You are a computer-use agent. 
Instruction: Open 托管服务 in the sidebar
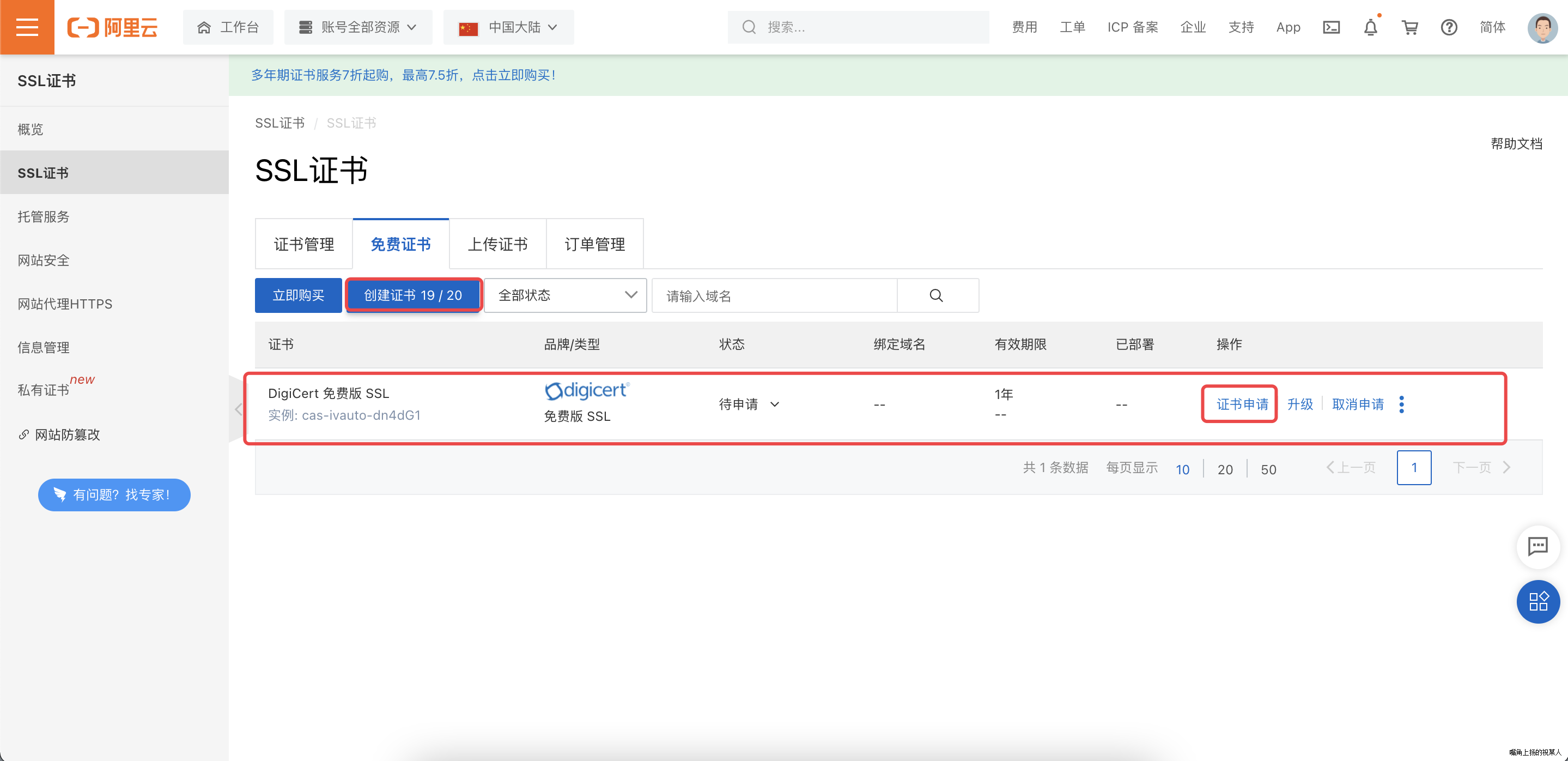pyautogui.click(x=114, y=217)
